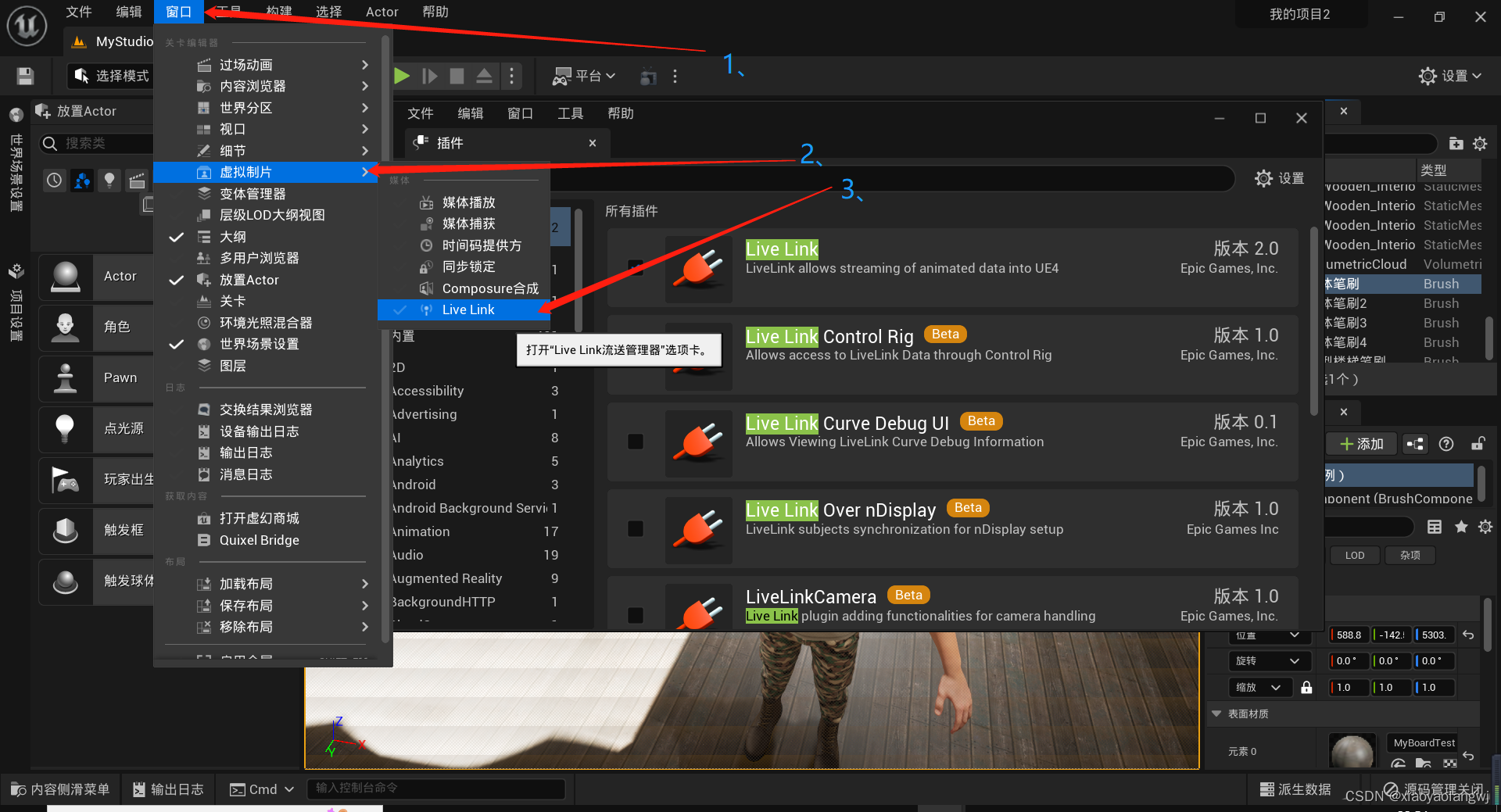Open Details property matrix grid icon
This screenshot has height=812, width=1501.
click(x=1435, y=527)
